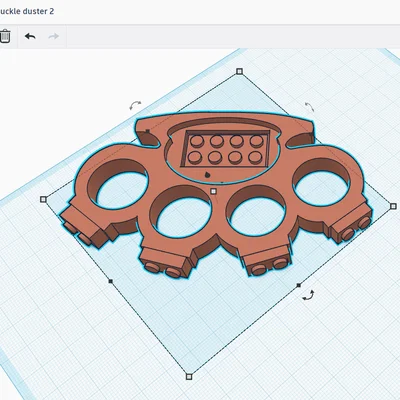
Task: Click the design title 'uckle duster 2'
Action: (x=27, y=11)
